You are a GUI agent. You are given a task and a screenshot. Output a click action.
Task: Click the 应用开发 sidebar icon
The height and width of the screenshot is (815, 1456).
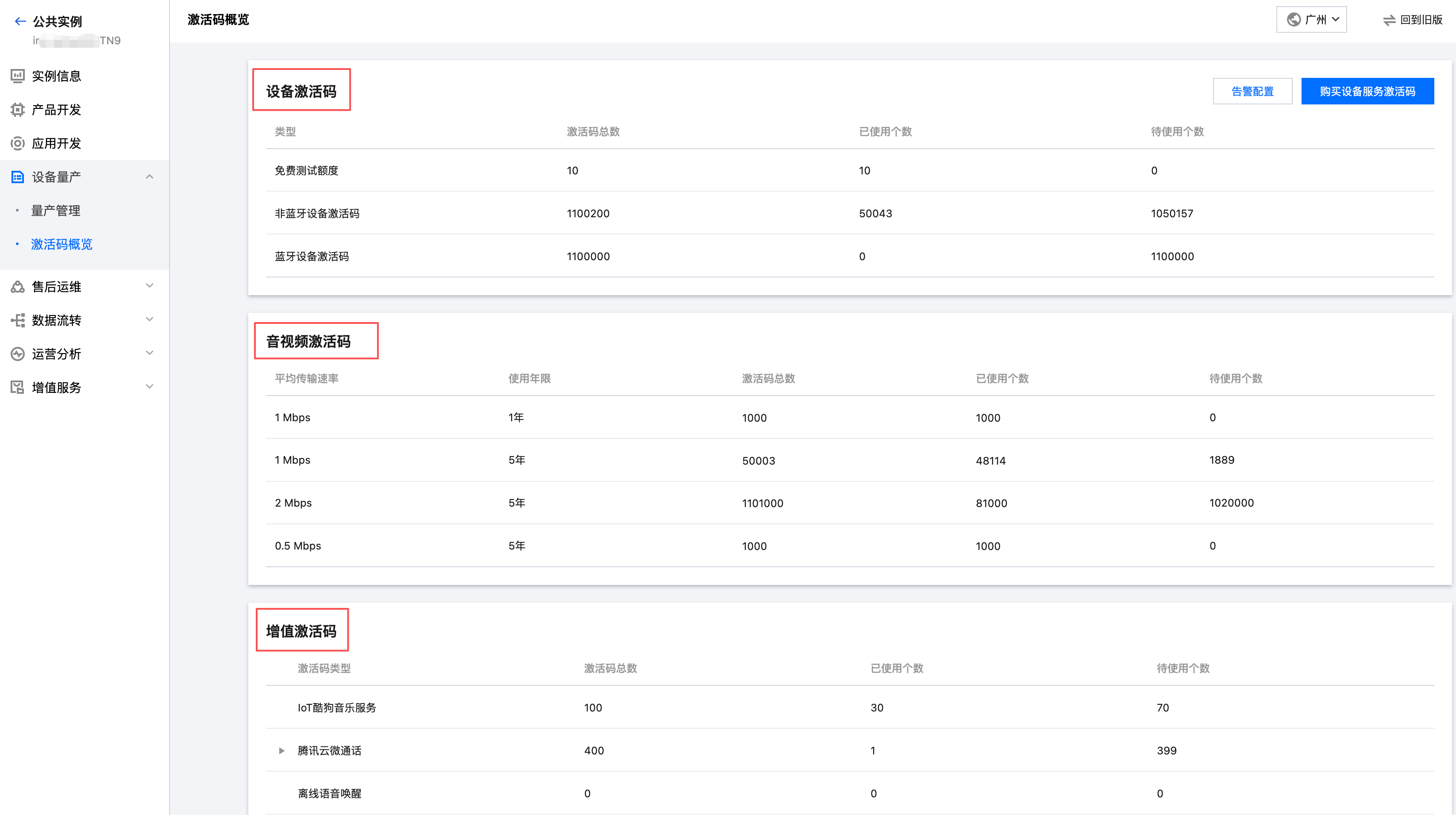pos(18,143)
